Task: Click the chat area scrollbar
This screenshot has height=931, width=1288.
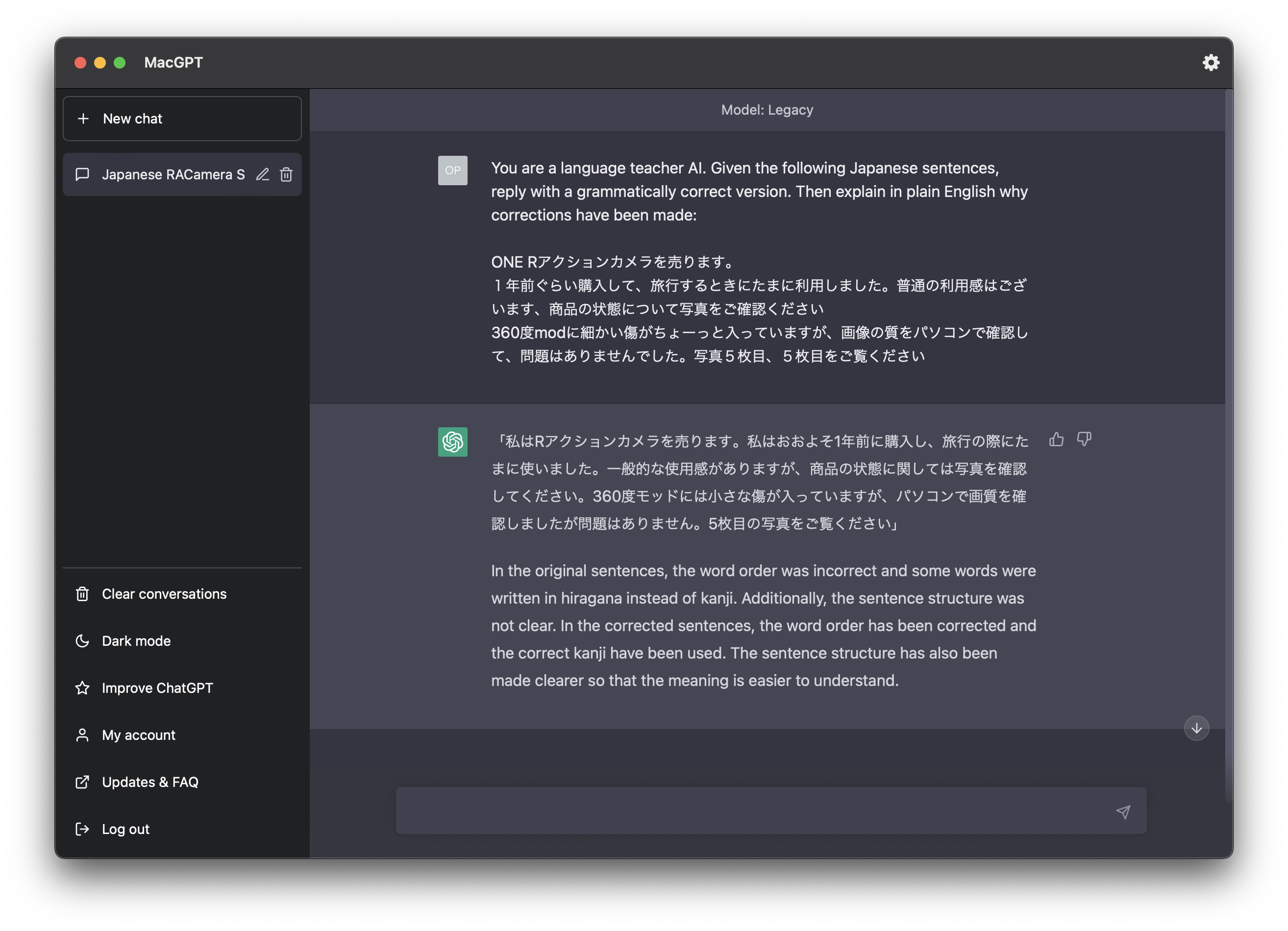Action: point(1229,445)
